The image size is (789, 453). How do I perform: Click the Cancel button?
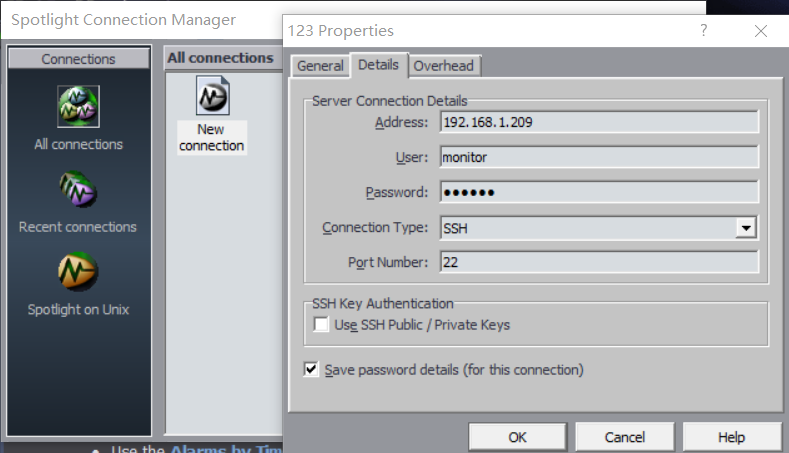tap(625, 437)
